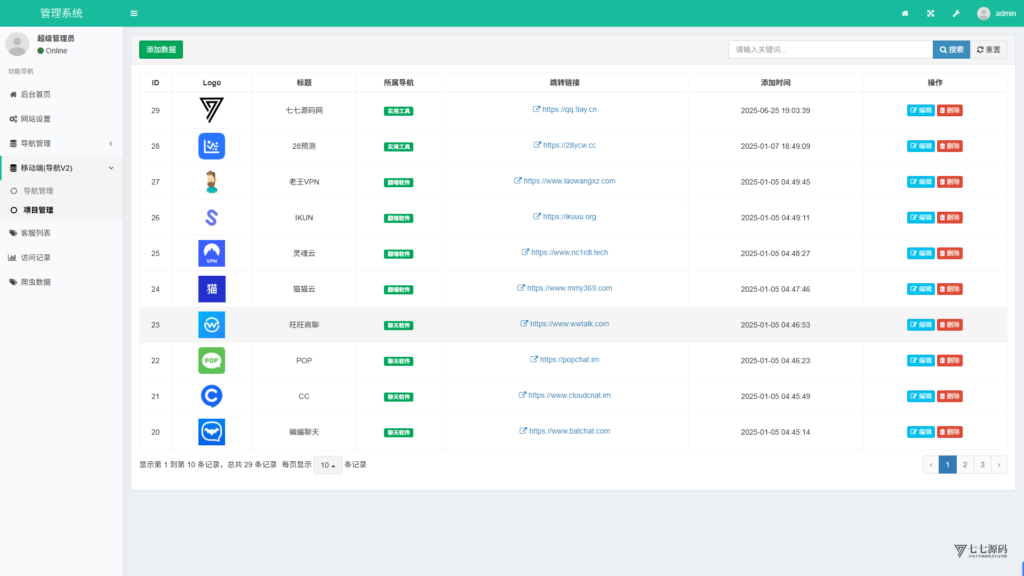
Task: Delete the CC entry
Action: (x=950, y=396)
